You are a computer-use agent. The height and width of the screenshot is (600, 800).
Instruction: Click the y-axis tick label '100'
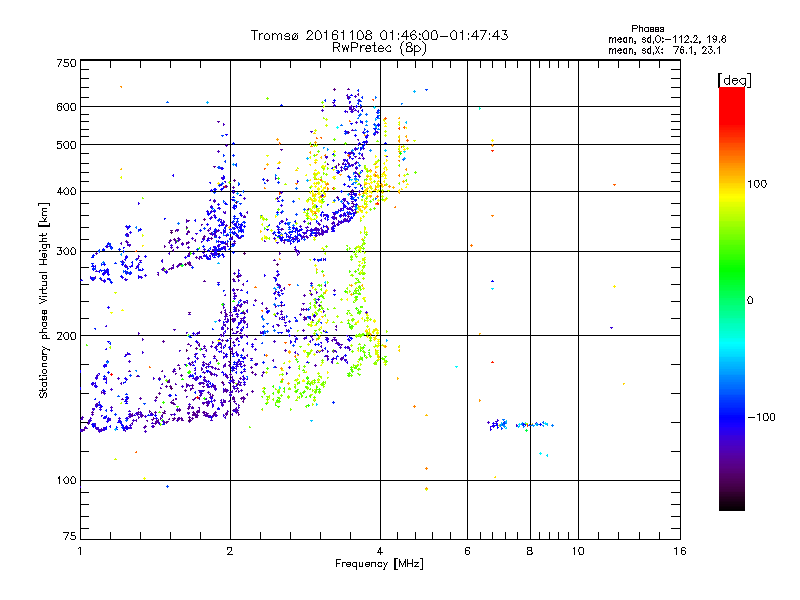tap(66, 481)
